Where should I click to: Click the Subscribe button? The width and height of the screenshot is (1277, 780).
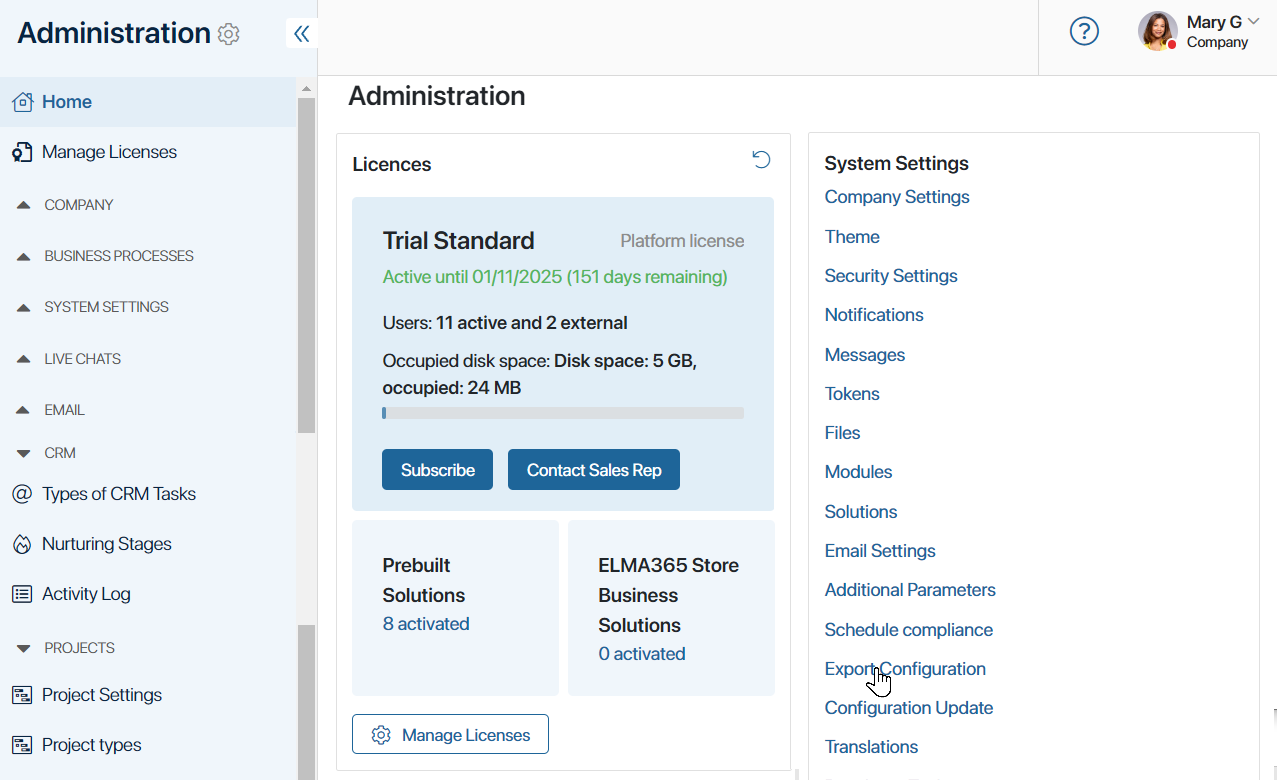[x=437, y=470]
